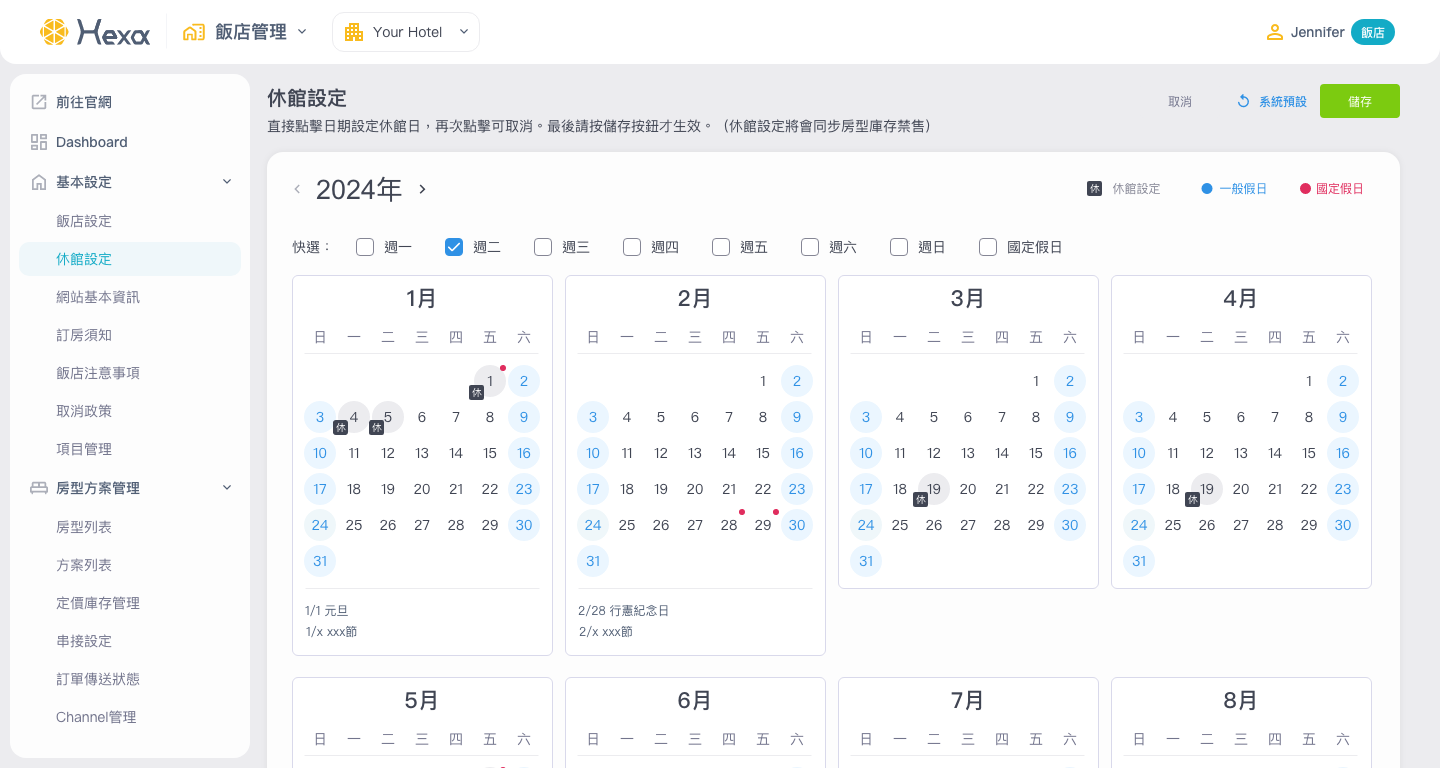Click the external link icon beside 前往官網
The image size is (1440, 768).
[x=39, y=102]
